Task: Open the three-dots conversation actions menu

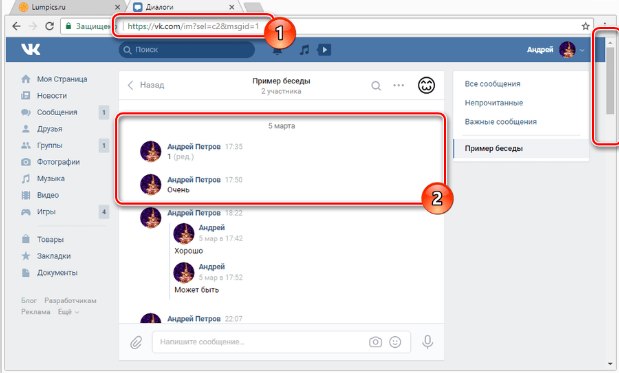Action: point(399,85)
